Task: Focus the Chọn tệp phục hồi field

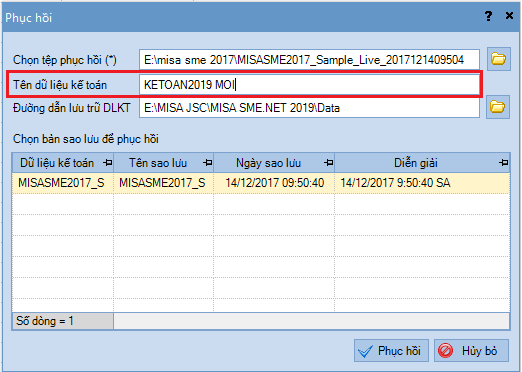Action: click(309, 60)
